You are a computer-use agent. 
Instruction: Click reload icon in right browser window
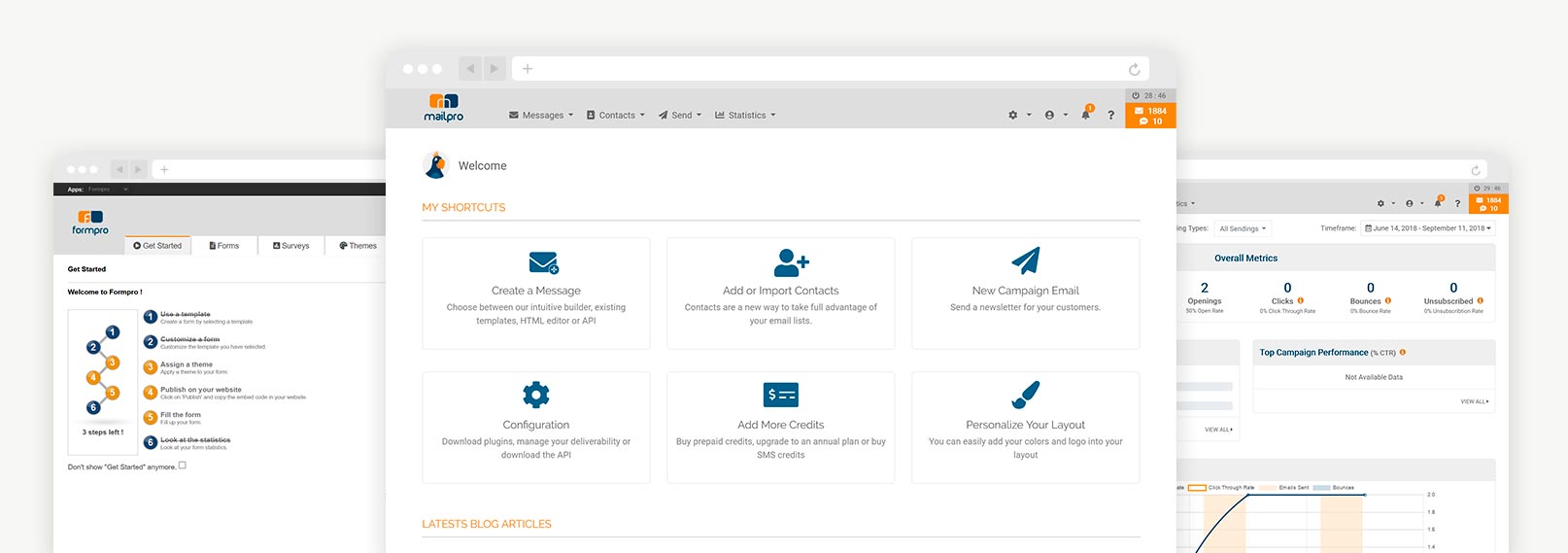tap(1476, 170)
